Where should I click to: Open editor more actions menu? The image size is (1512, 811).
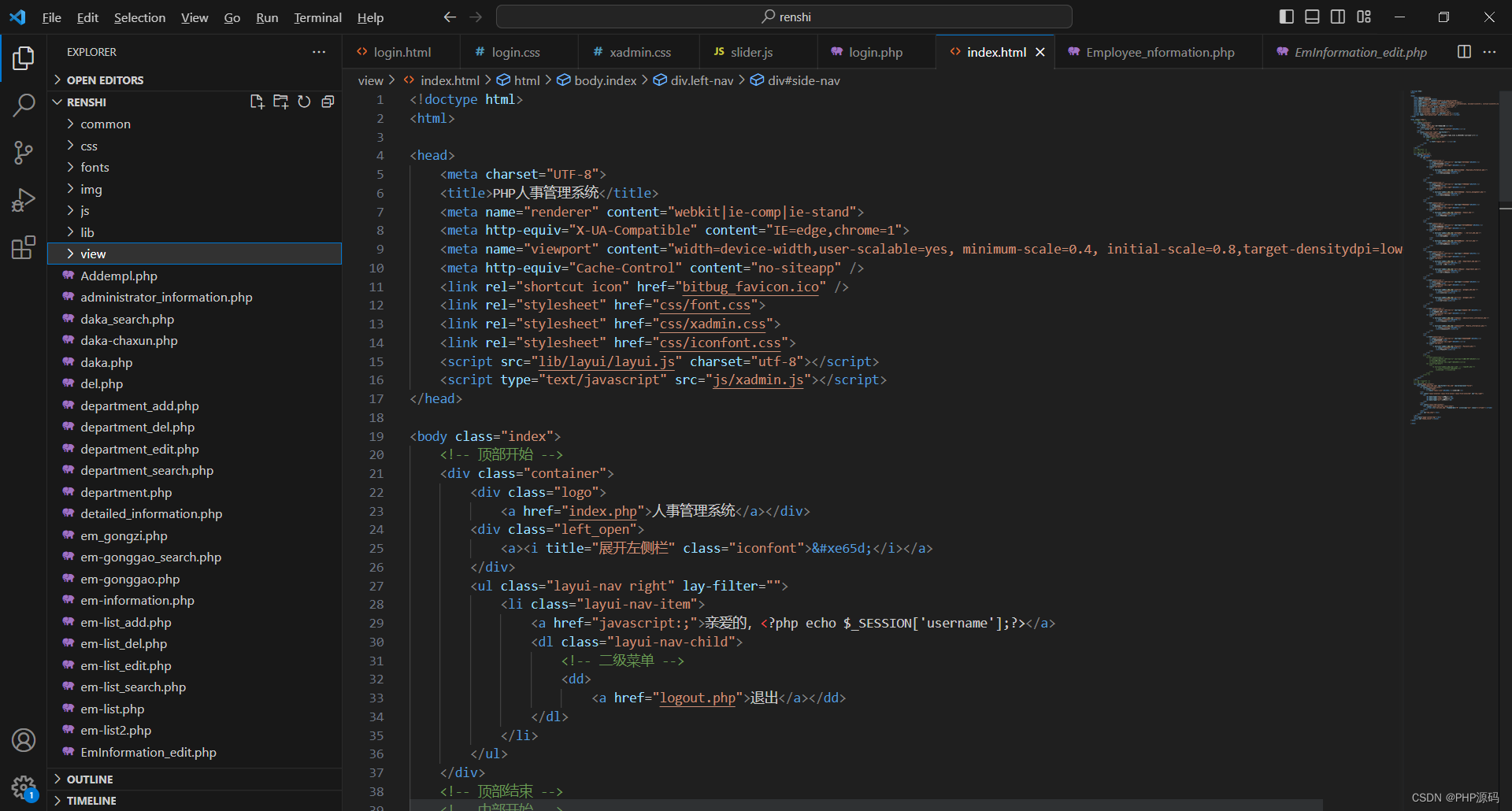(1489, 52)
